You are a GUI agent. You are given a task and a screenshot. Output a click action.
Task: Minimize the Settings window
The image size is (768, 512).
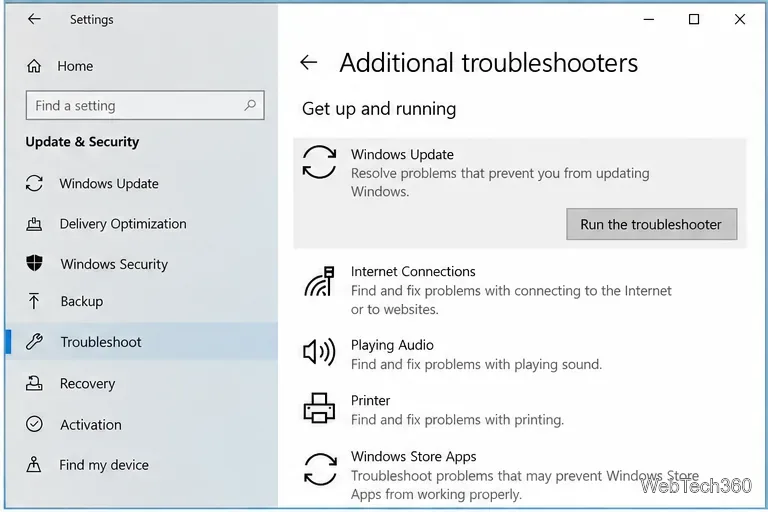coord(648,19)
